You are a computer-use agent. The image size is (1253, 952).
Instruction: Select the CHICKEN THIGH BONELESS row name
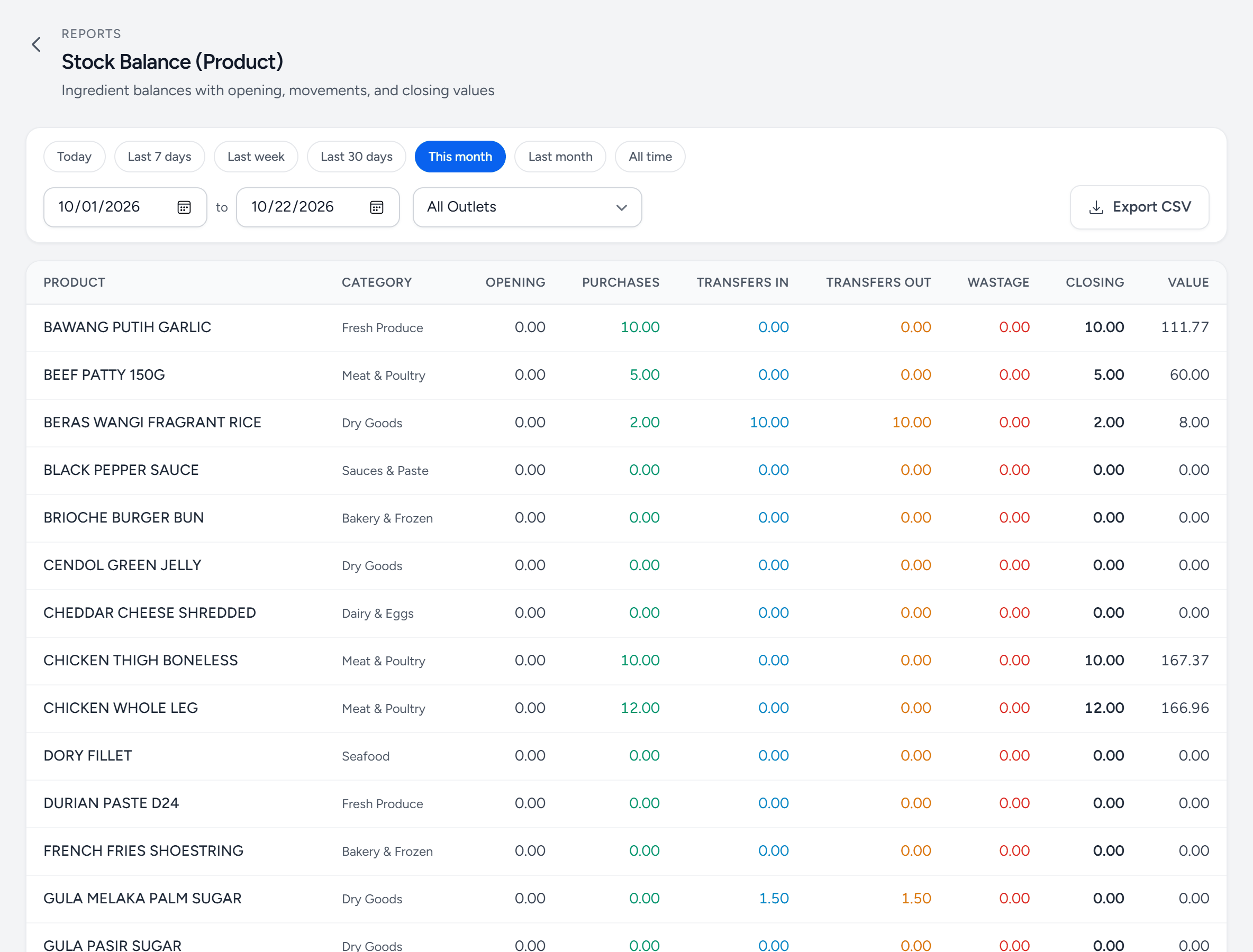point(141,661)
